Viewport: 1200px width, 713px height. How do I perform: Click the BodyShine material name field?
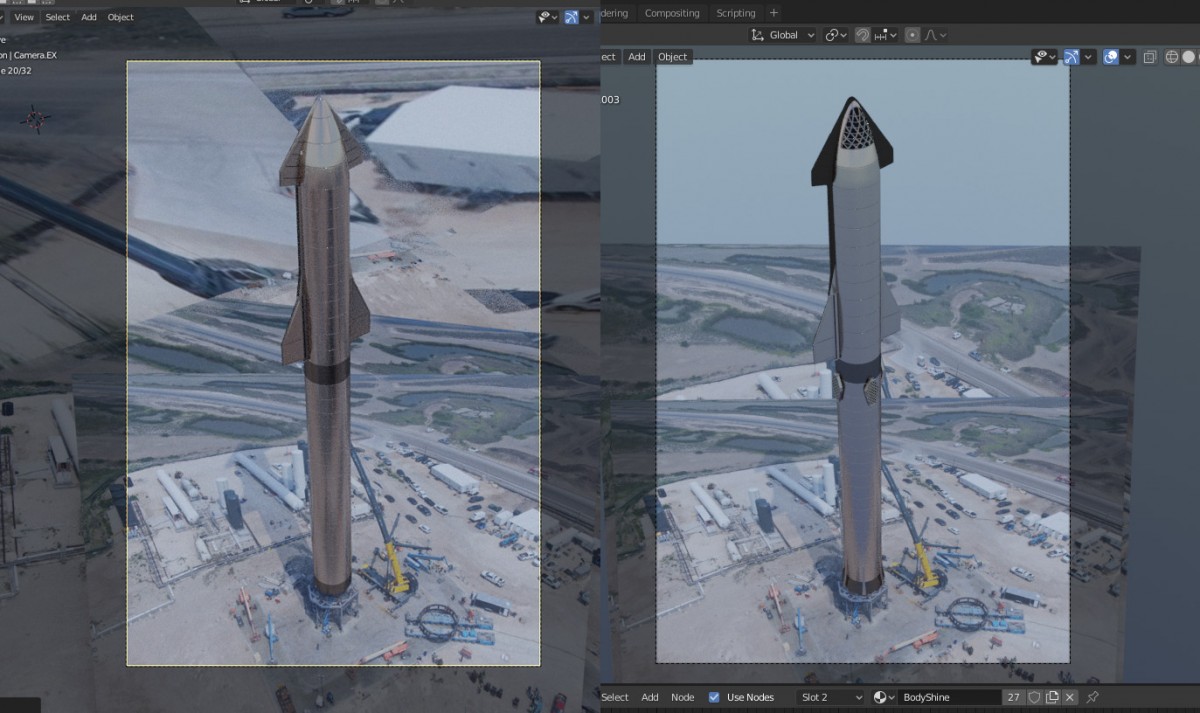[948, 697]
